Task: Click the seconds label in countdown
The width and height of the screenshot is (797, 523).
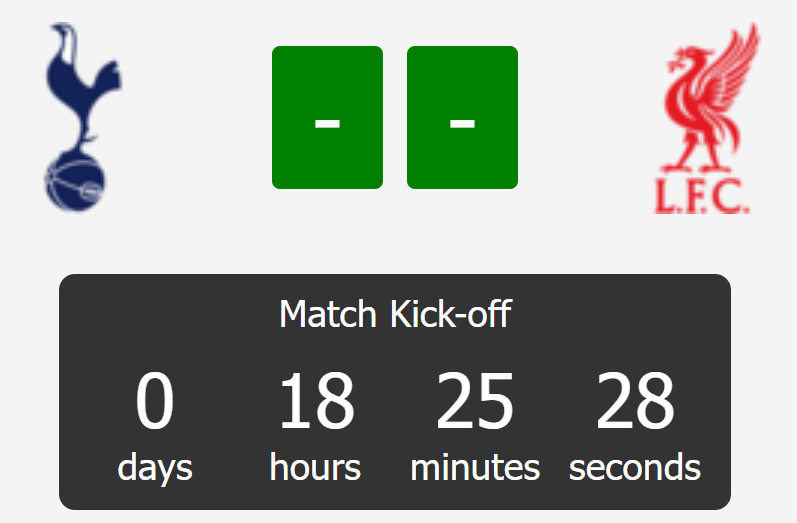Action: [x=635, y=468]
